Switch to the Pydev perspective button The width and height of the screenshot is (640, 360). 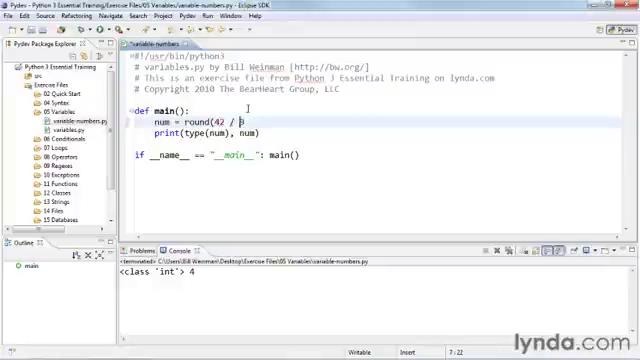(621, 30)
